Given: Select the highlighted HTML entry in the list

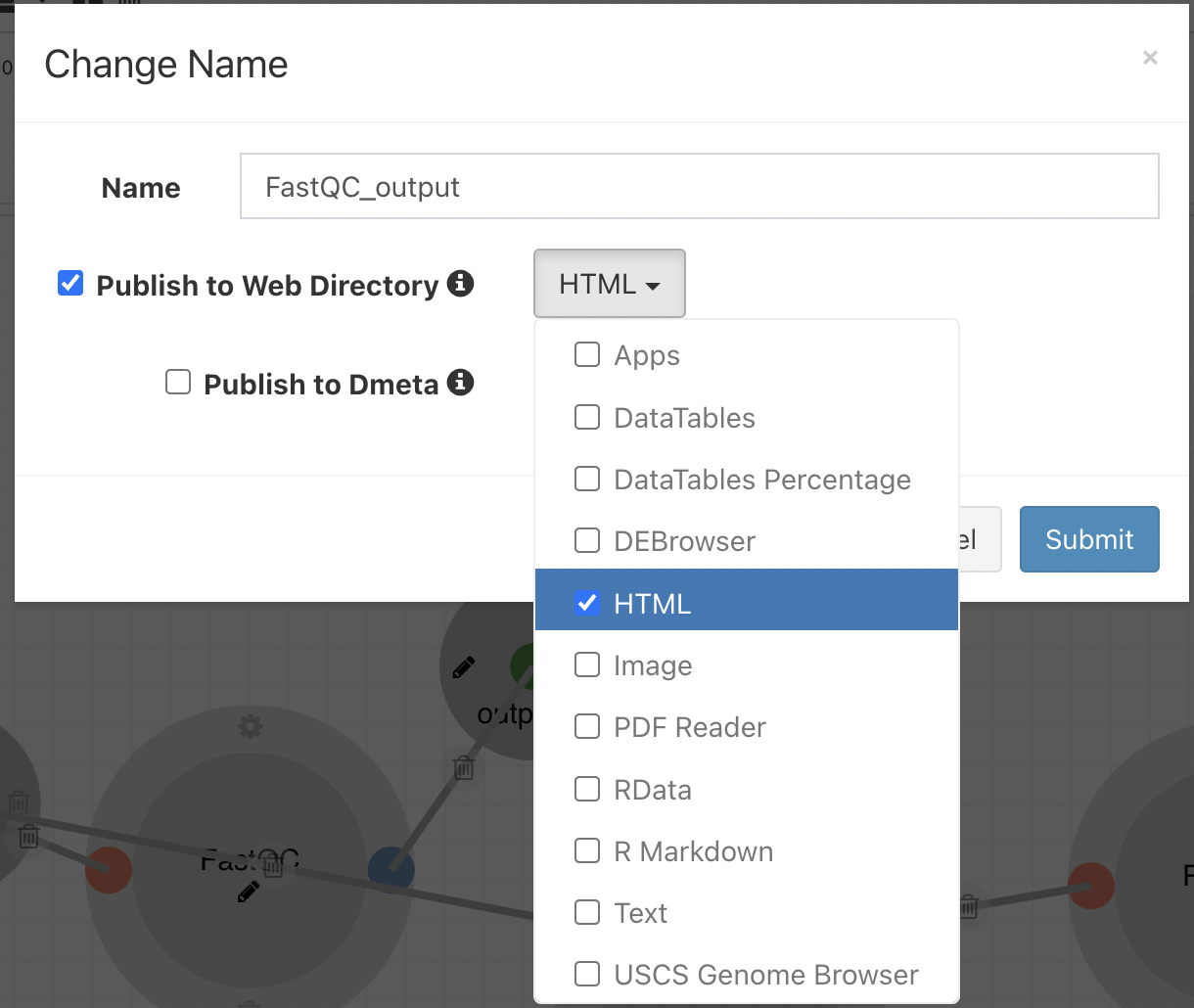Looking at the screenshot, I should pyautogui.click(x=652, y=604).
